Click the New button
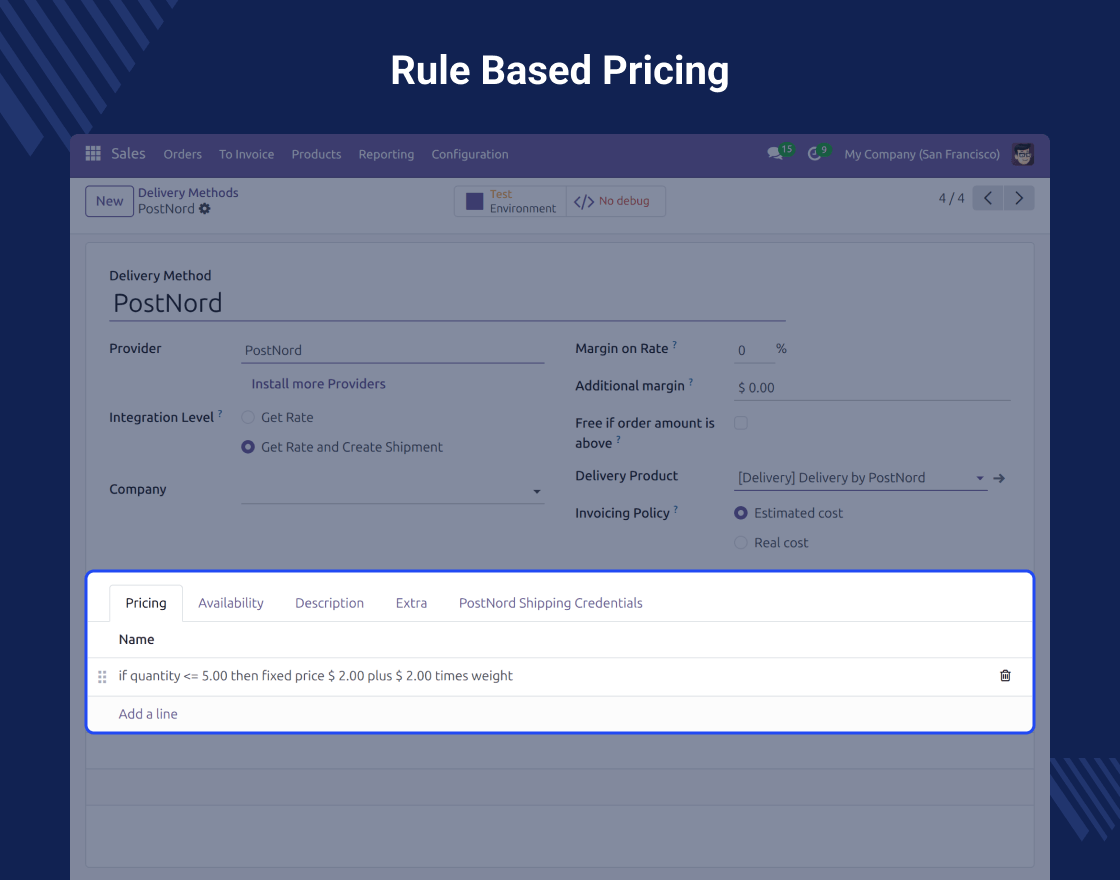Image resolution: width=1120 pixels, height=880 pixels. [x=109, y=201]
